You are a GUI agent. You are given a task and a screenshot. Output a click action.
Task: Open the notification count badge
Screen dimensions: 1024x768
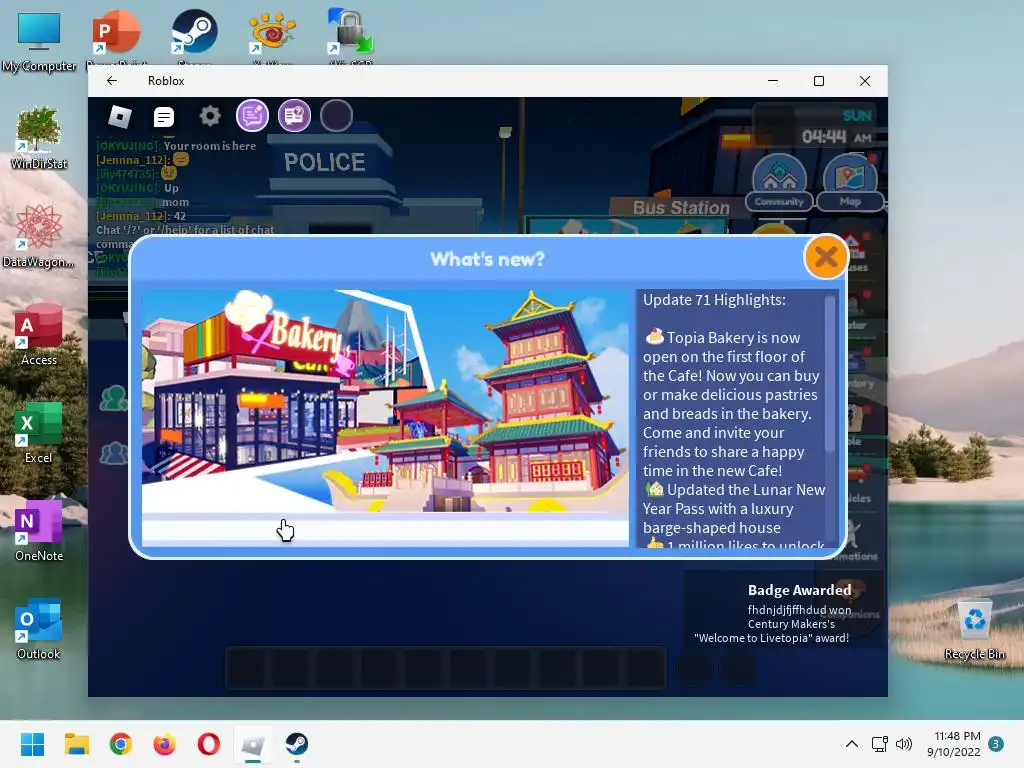[996, 744]
